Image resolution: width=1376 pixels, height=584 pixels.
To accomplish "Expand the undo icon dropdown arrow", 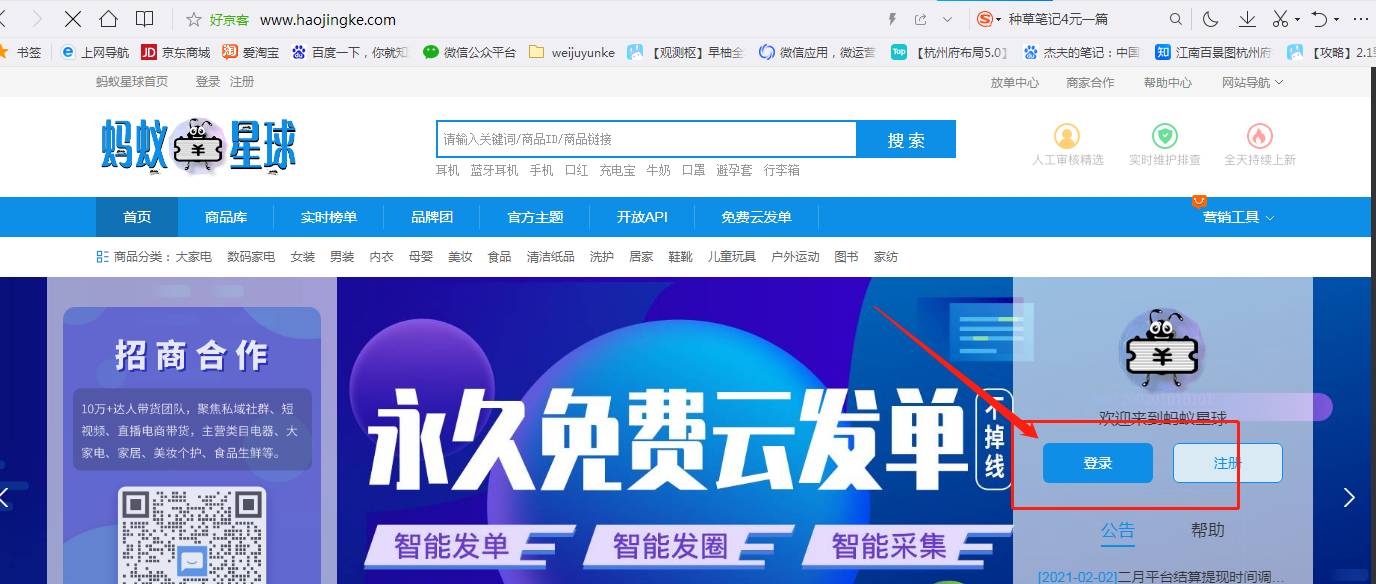I will pyautogui.click(x=1336, y=20).
